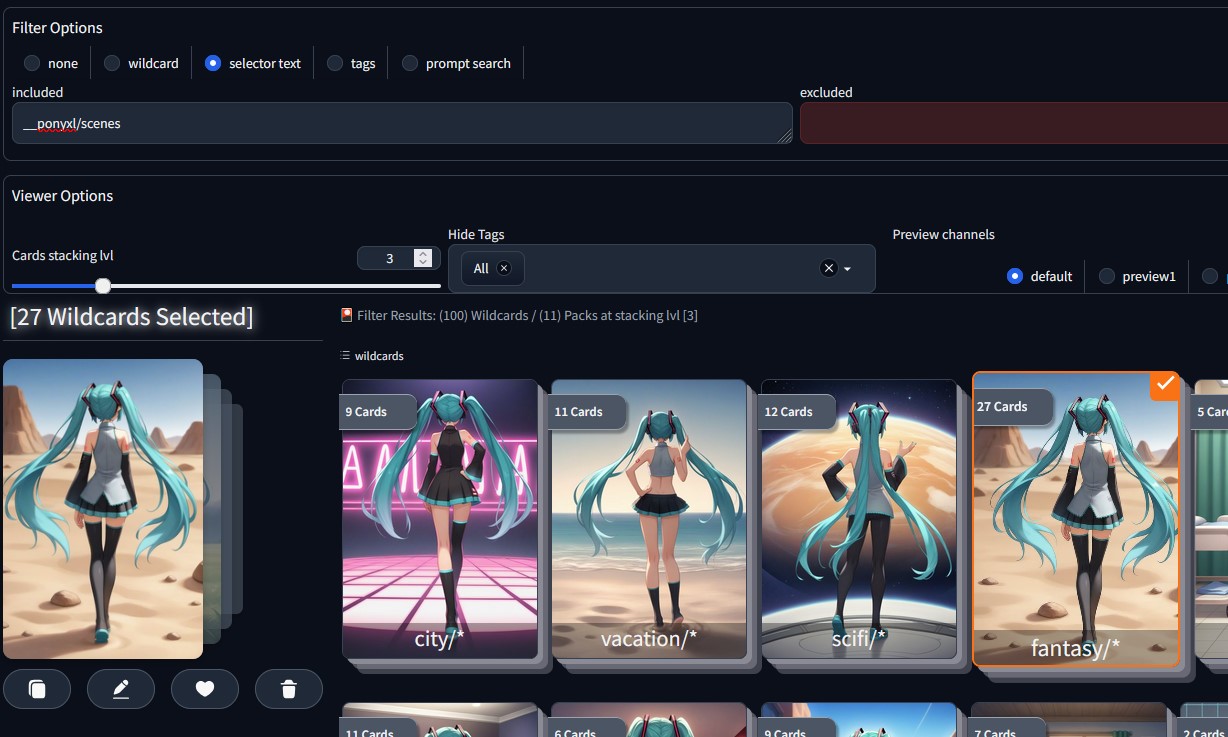Increase the cards stacking level stepper
The height and width of the screenshot is (737, 1228).
(424, 254)
